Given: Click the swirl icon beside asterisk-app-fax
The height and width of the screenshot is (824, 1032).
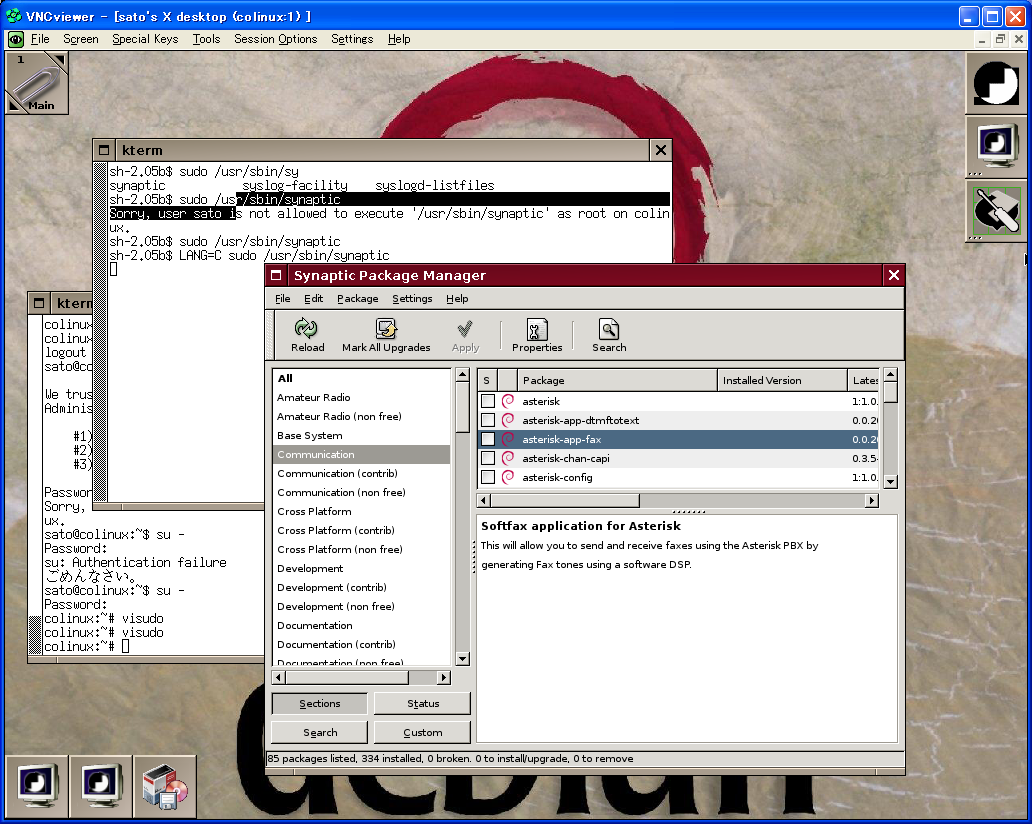Looking at the screenshot, I should pyautogui.click(x=507, y=439).
